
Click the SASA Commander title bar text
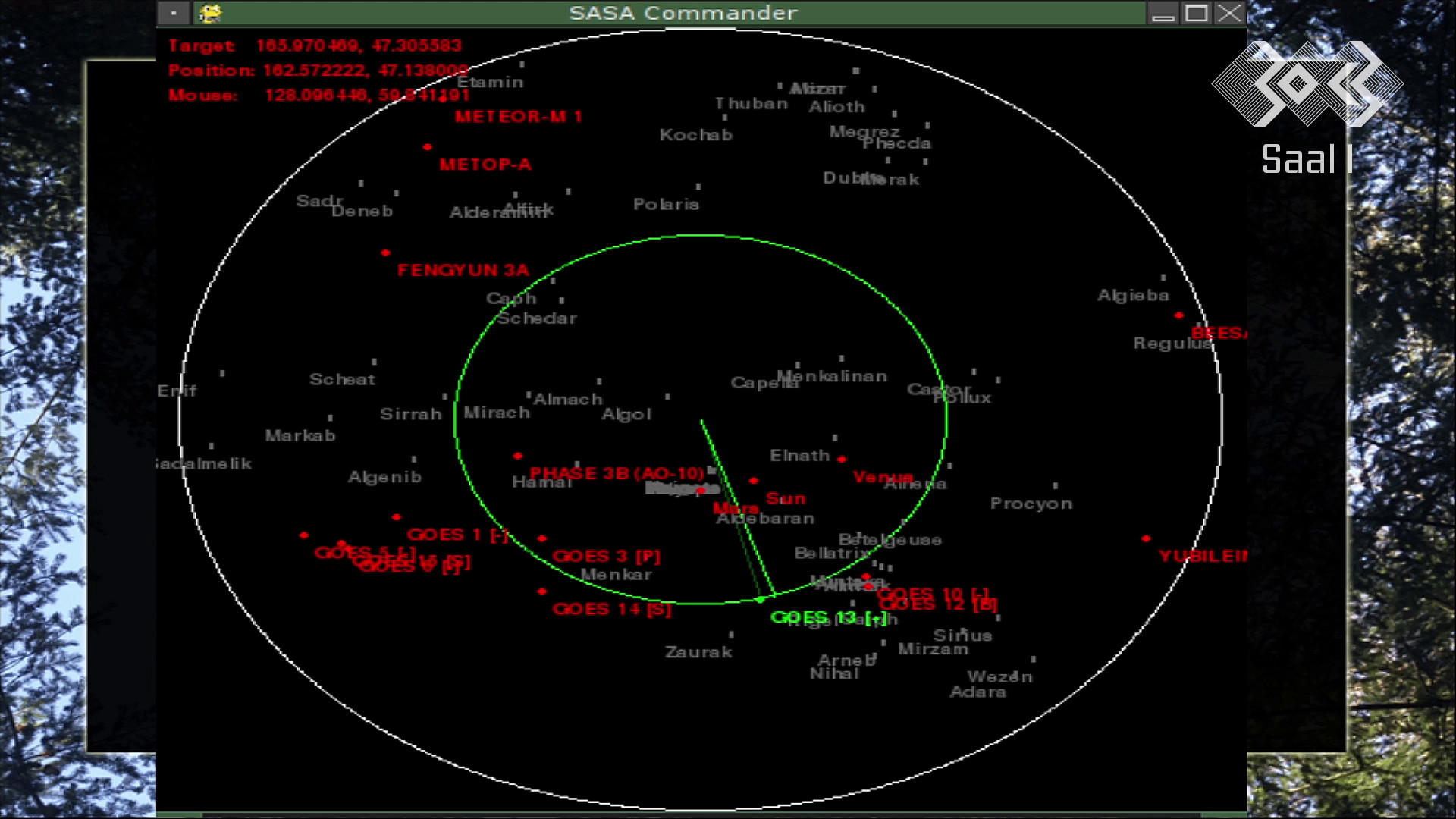(683, 13)
